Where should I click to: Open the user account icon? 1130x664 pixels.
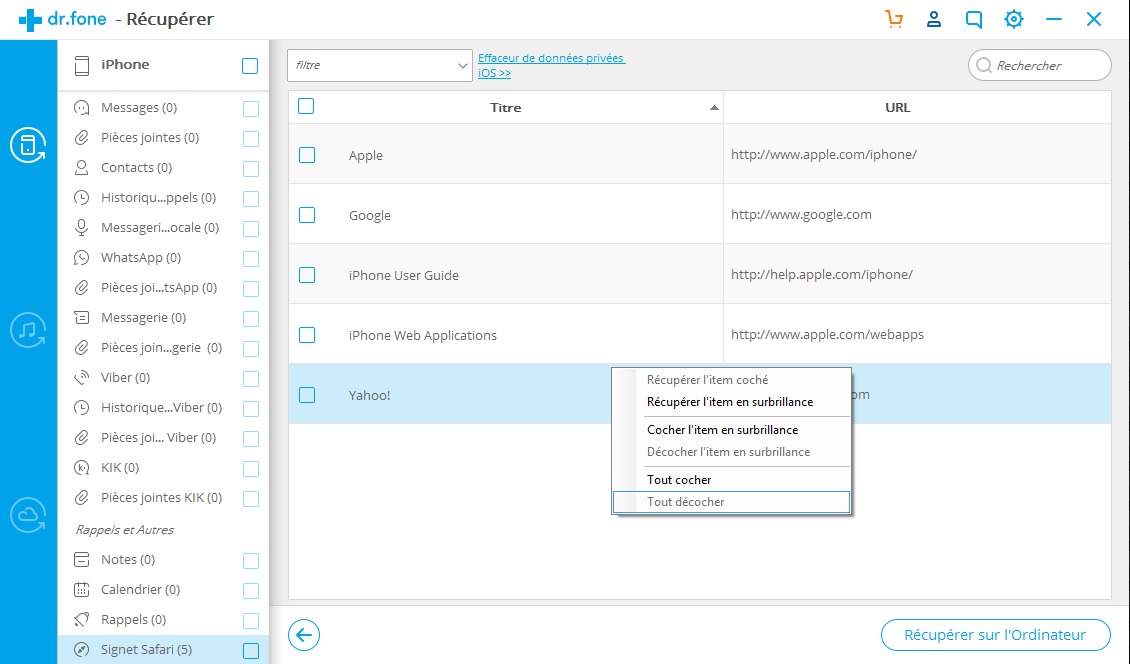(x=934, y=19)
